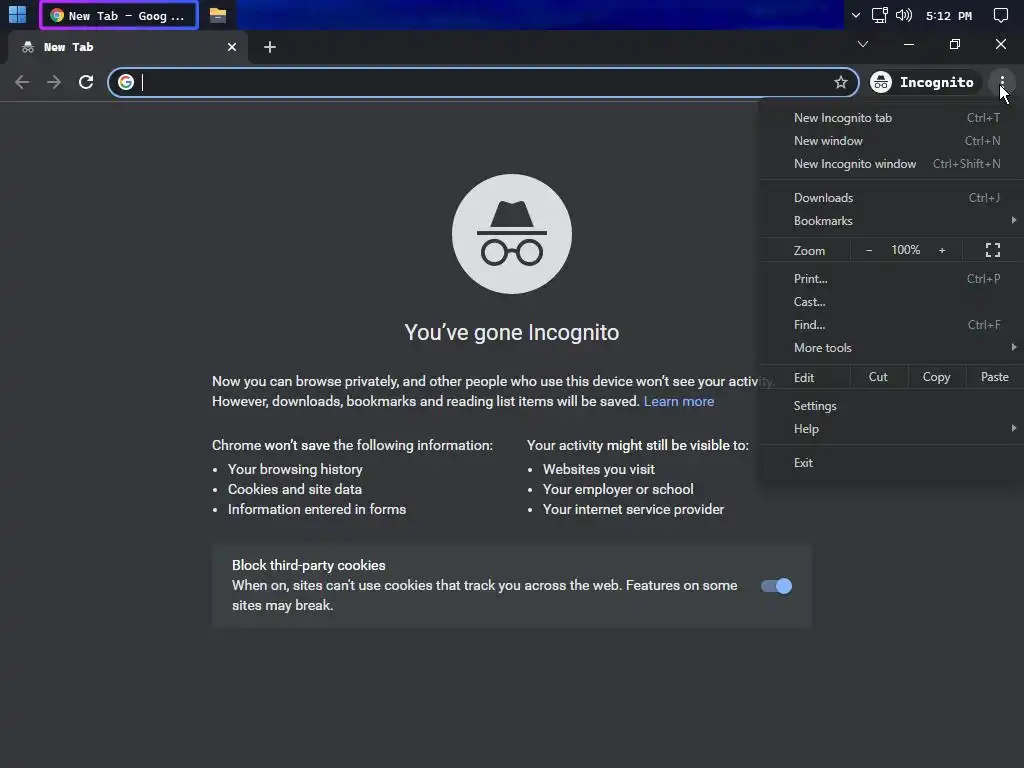Go forward to the next page
The height and width of the screenshot is (768, 1024).
[54, 82]
